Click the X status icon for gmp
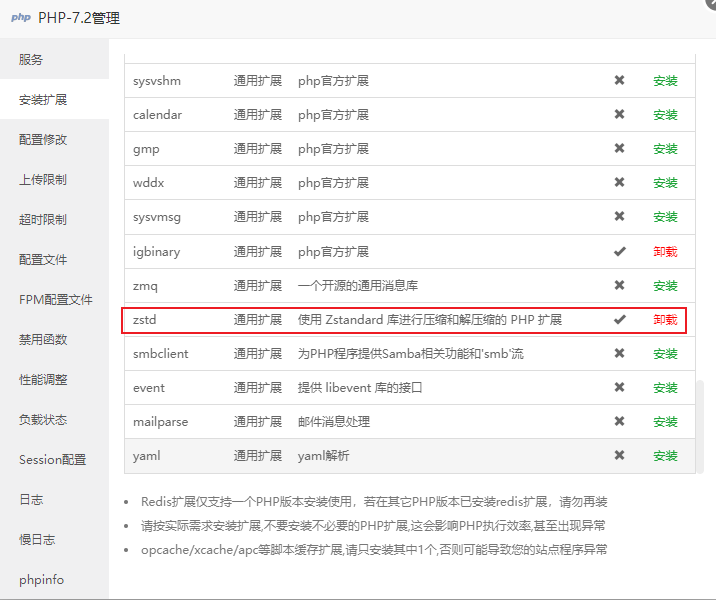Screen dimensions: 716x600 (x=619, y=149)
